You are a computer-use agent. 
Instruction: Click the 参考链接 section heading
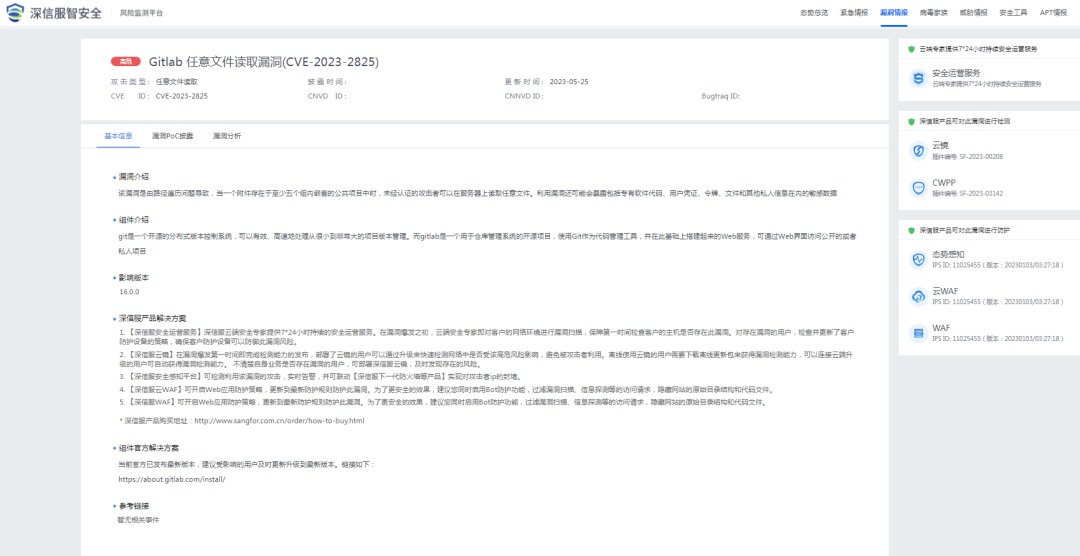coord(133,506)
